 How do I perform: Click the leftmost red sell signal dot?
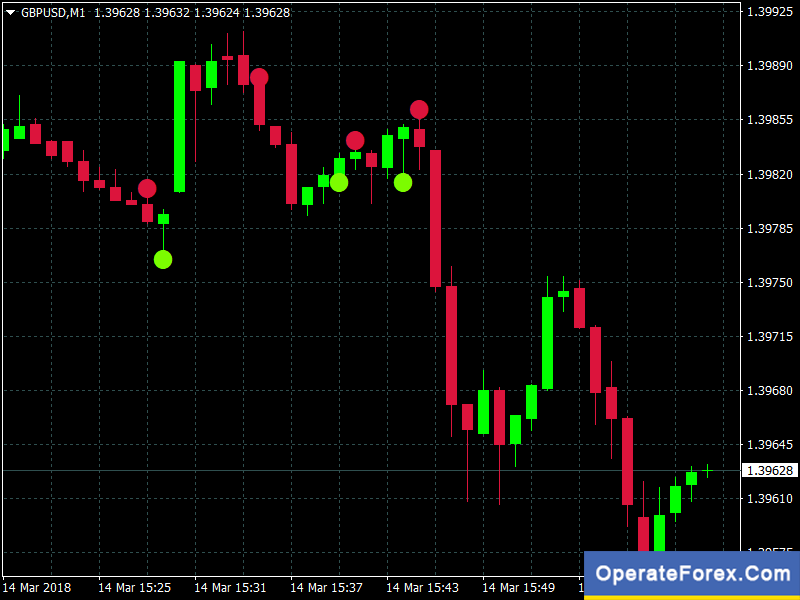coord(147,188)
